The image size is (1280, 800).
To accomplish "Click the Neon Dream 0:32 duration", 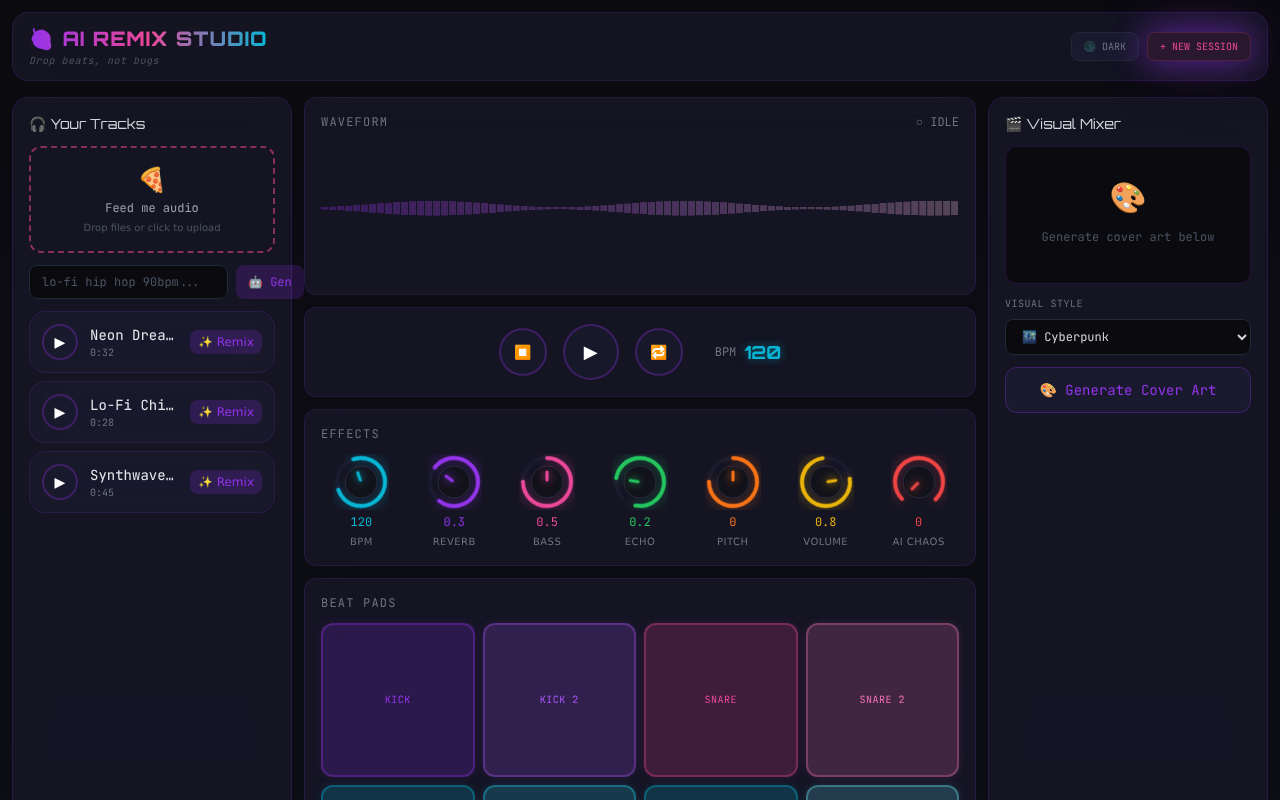I will [x=102, y=353].
